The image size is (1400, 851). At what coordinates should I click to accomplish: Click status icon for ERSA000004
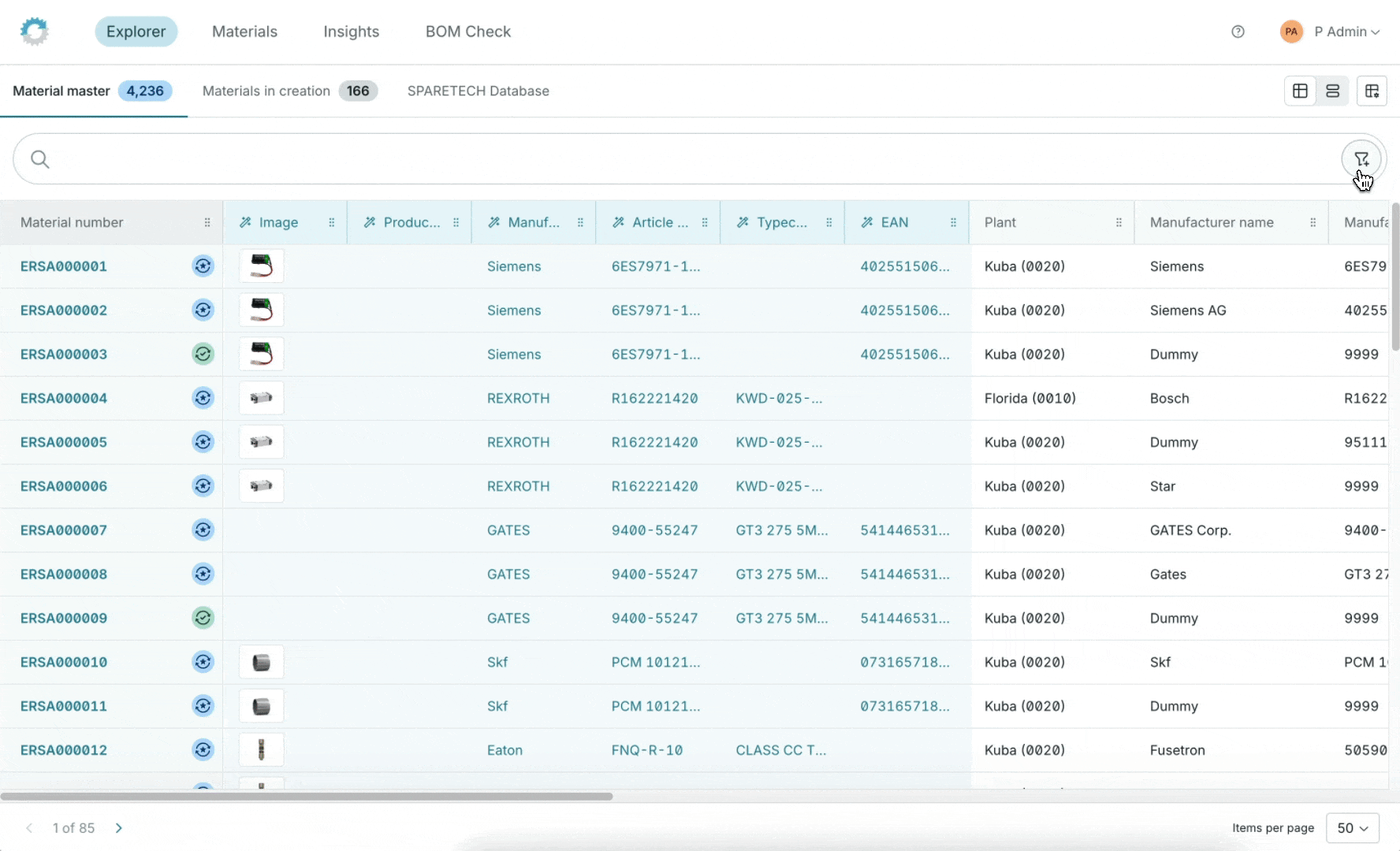tap(203, 399)
